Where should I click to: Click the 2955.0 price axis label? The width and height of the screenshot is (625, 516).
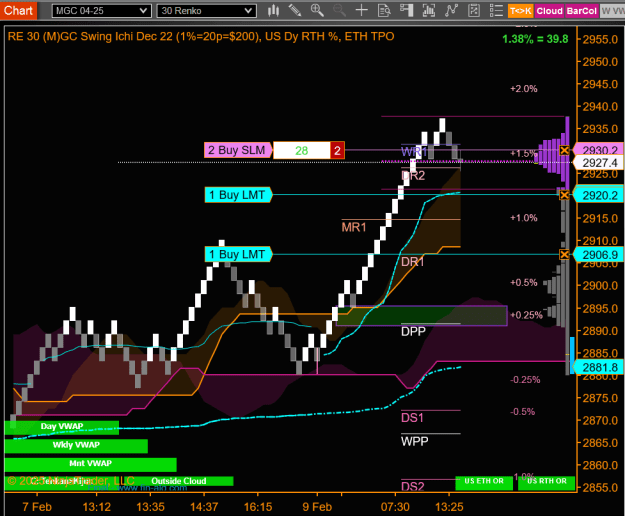pyautogui.click(x=600, y=39)
